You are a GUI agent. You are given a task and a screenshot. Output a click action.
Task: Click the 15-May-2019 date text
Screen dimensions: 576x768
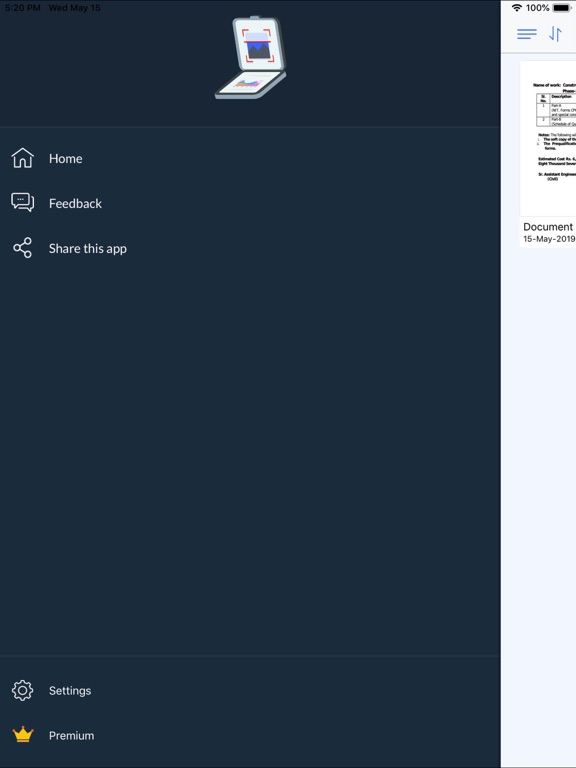[549, 239]
